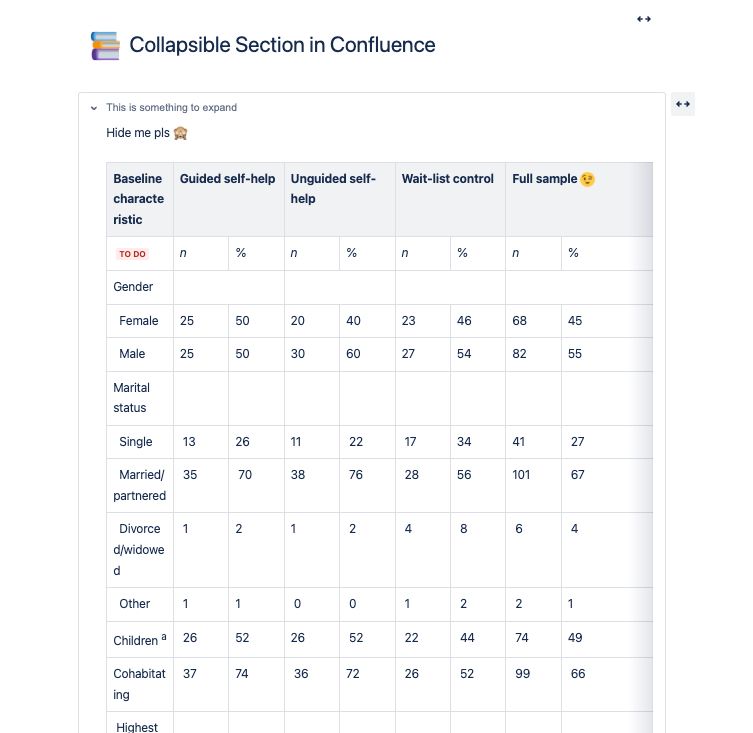Click the 'Divorced/widowed' row label
753x733 pixels.
pyautogui.click(x=139, y=549)
